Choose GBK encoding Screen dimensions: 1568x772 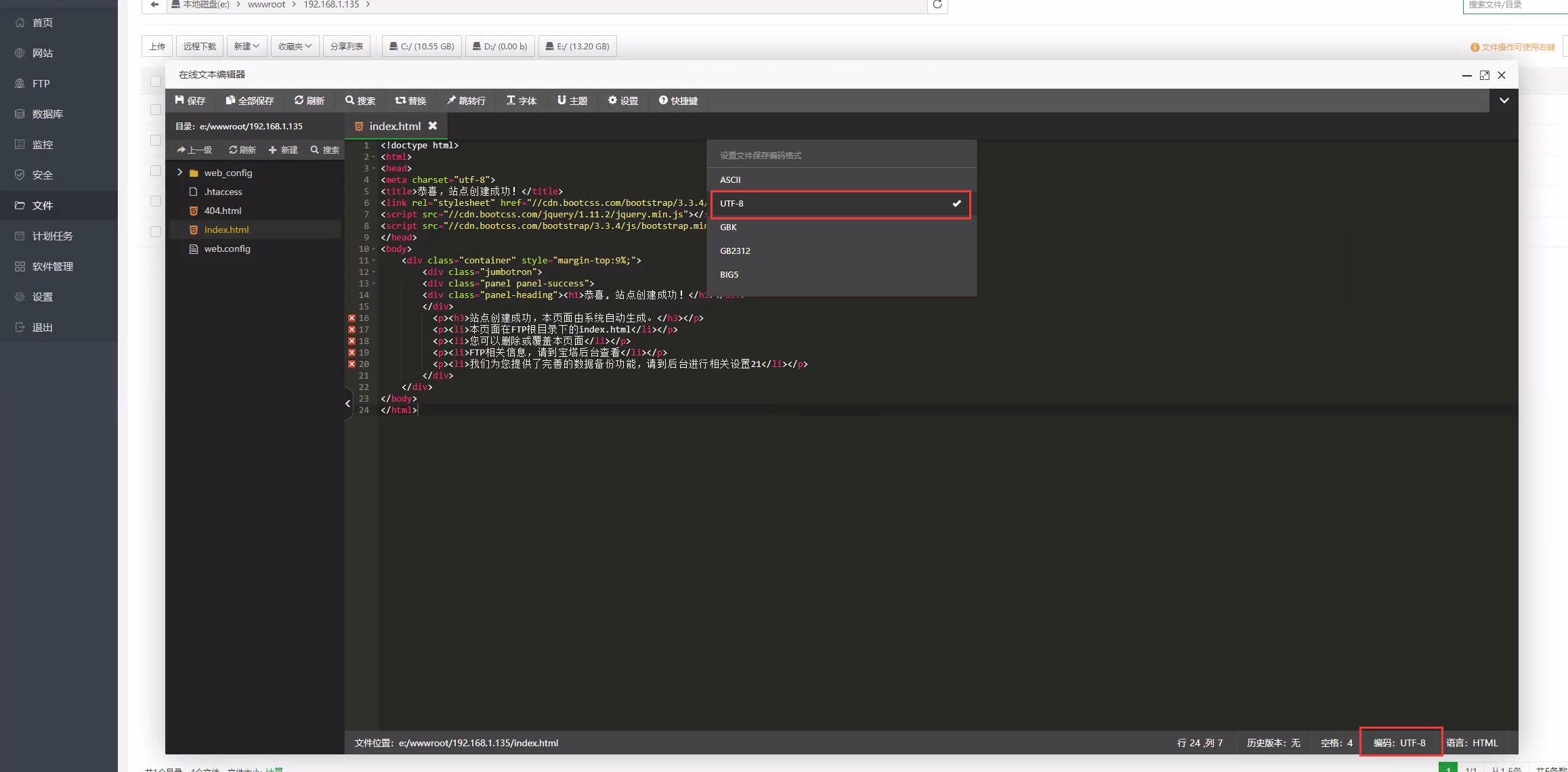point(841,227)
